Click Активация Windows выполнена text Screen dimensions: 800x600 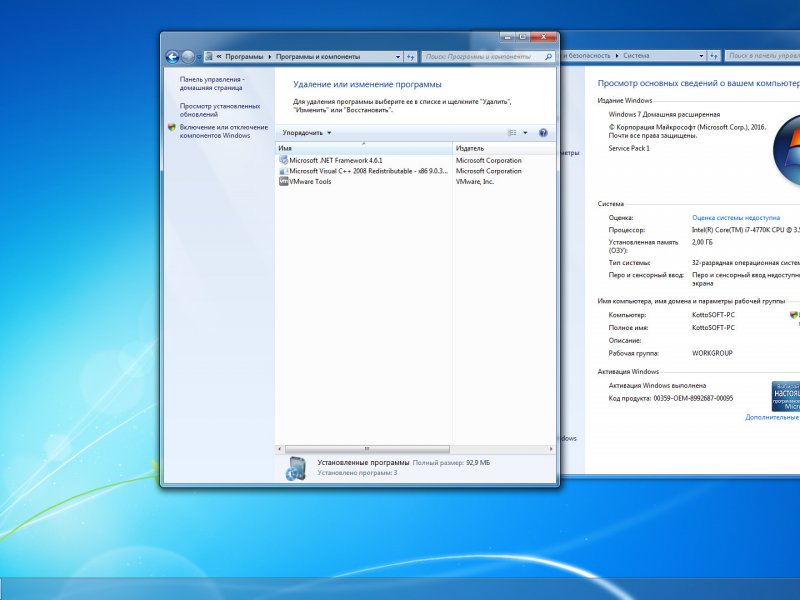[657, 385]
